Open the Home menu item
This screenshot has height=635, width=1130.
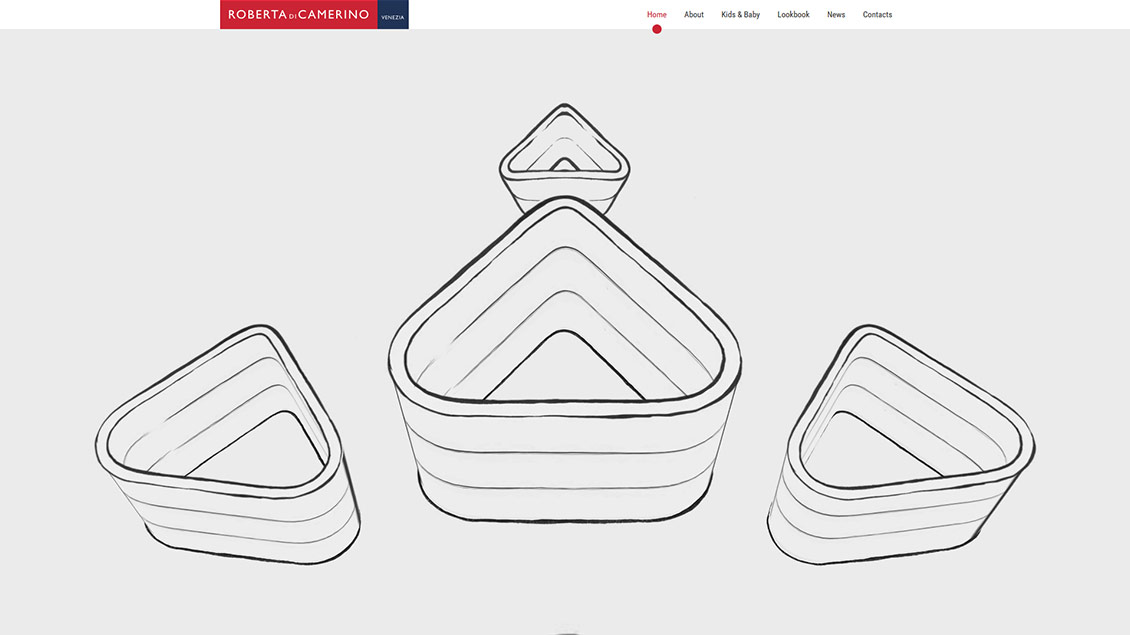657,14
